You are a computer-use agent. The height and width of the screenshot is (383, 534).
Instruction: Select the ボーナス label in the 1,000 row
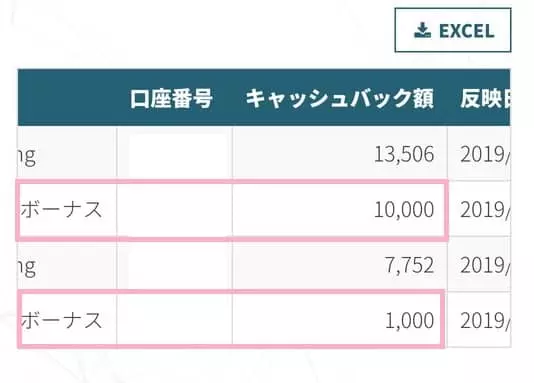click(61, 320)
